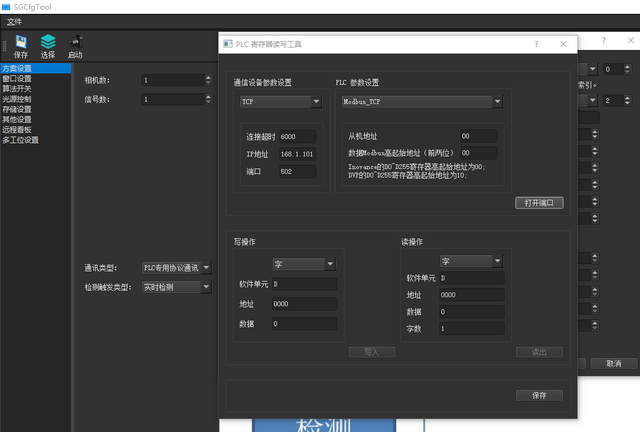Open the 检测触发类型 dropdown

[177, 288]
